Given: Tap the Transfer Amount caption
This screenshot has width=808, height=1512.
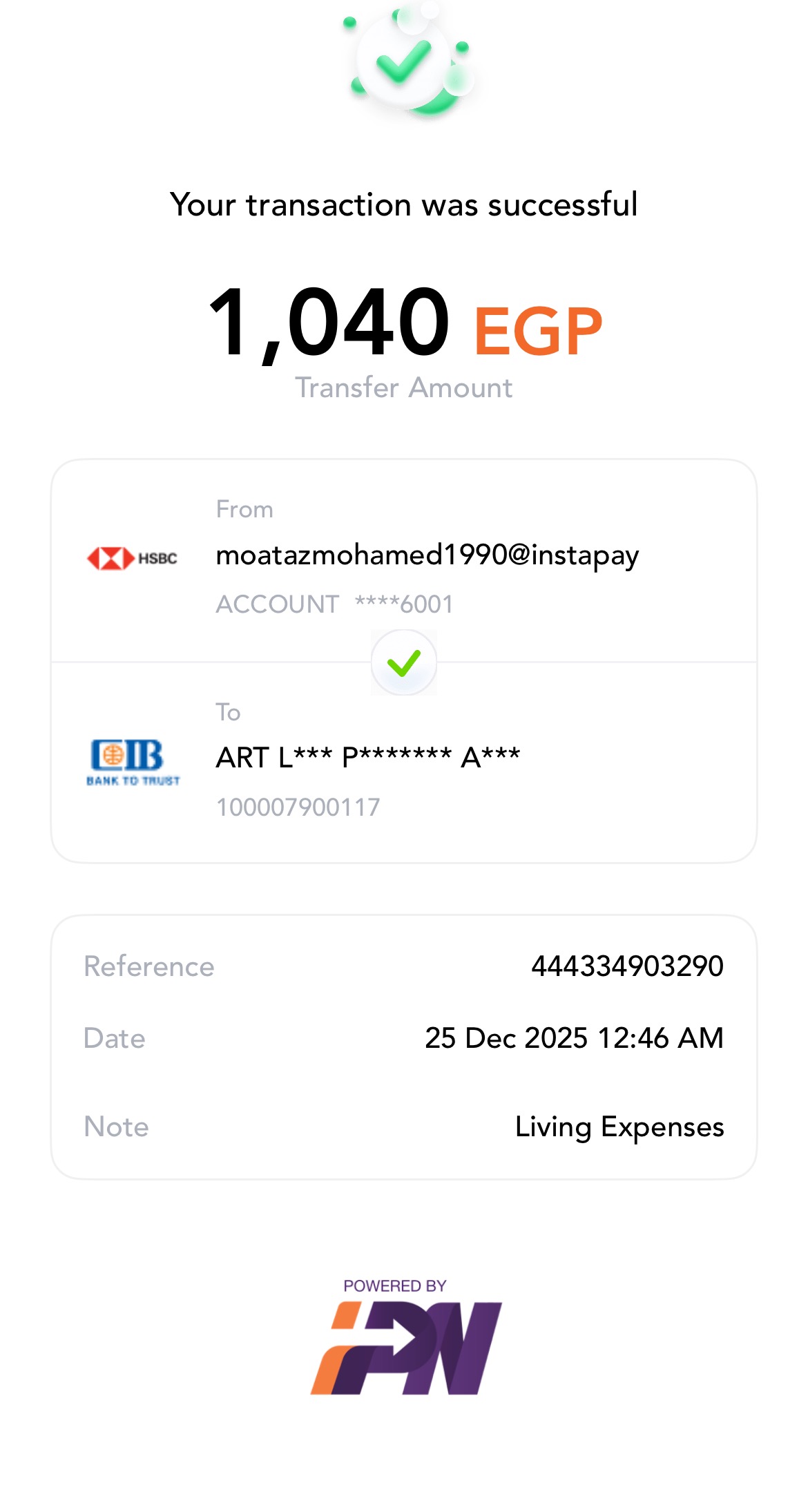Looking at the screenshot, I should click(x=404, y=387).
